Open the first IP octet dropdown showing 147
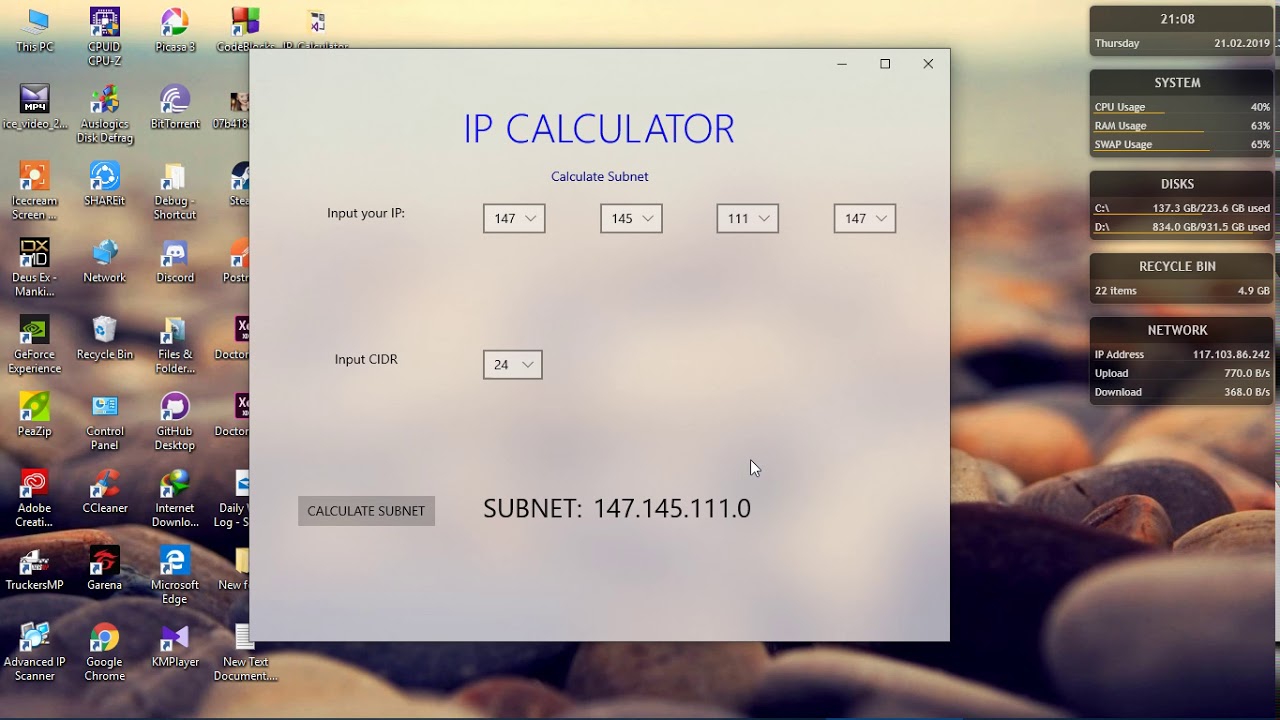The image size is (1280, 720). pyautogui.click(x=514, y=218)
